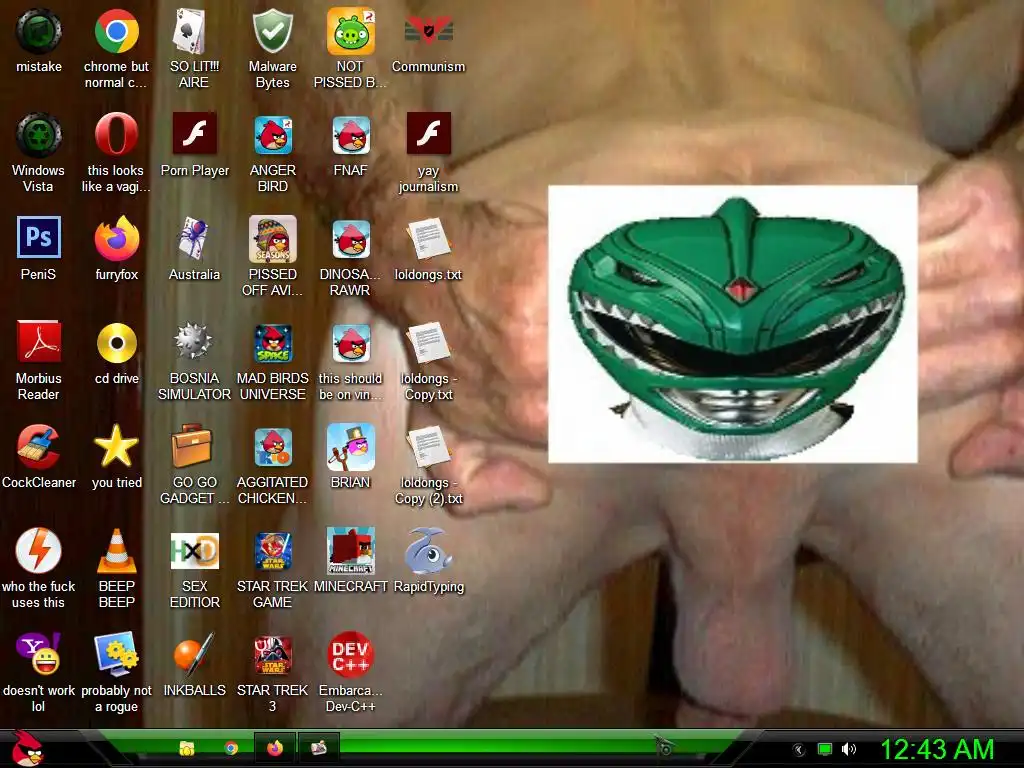Switch to Firefox on the taskbar
Viewport: 1024px width, 768px height.
[x=275, y=748]
